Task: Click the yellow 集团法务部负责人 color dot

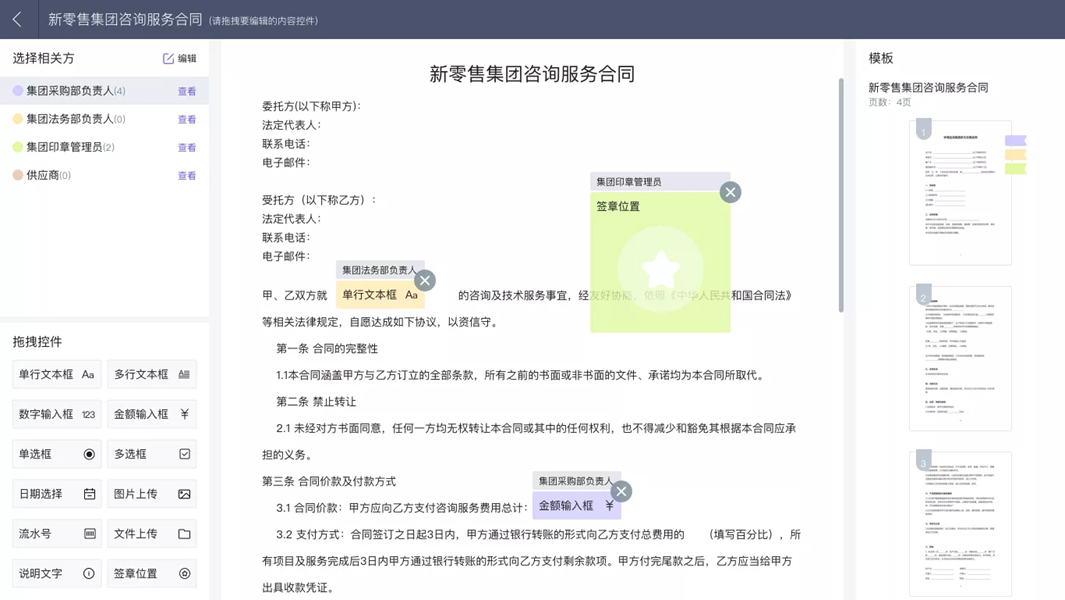Action: pyautogui.click(x=18, y=119)
